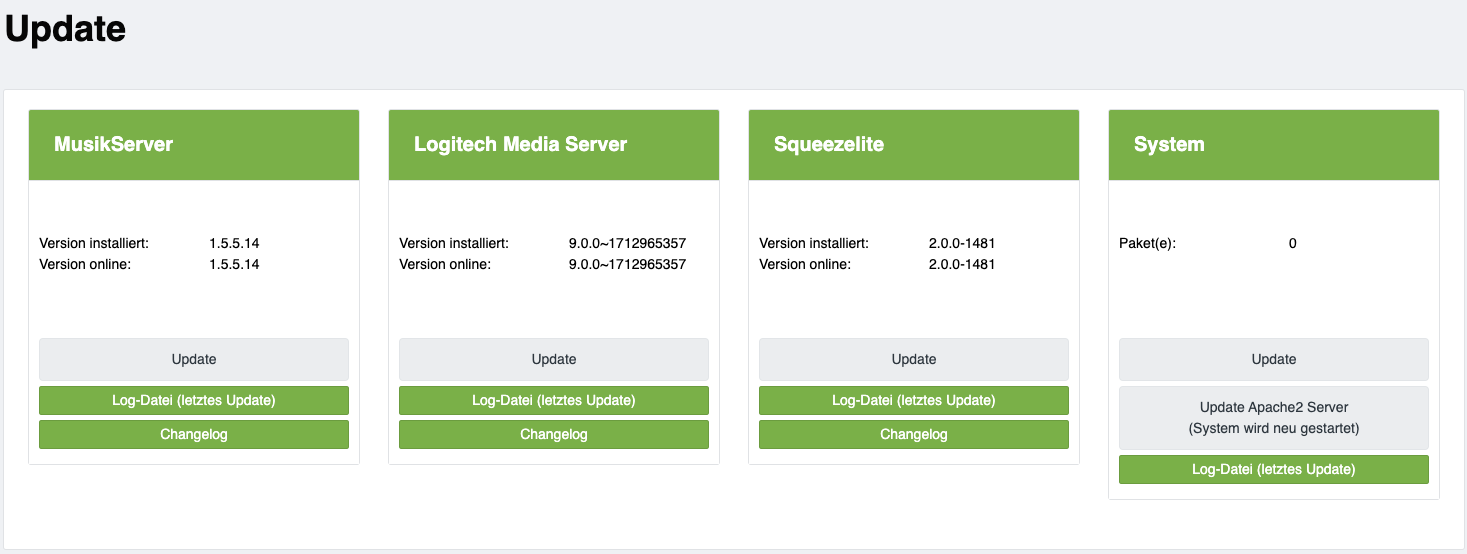The width and height of the screenshot is (1467, 554).
Task: Click Update button in MusikServer card
Action: (x=194, y=359)
